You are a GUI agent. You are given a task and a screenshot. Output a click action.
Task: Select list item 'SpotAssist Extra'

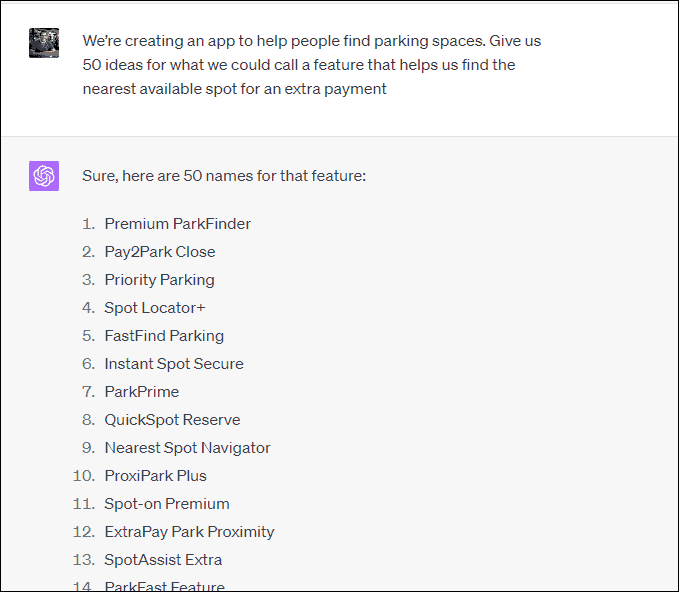coord(163,560)
